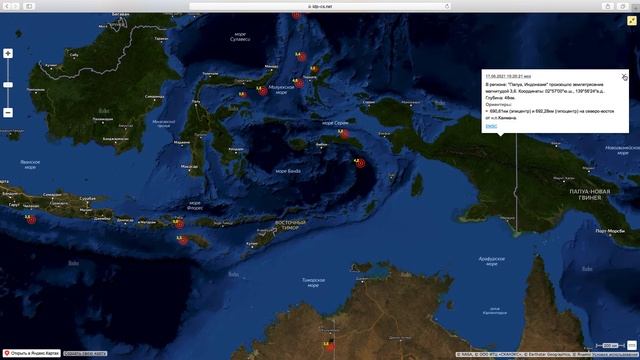Click the map zoom slider handle
The image size is (640, 360).
click(x=8, y=85)
